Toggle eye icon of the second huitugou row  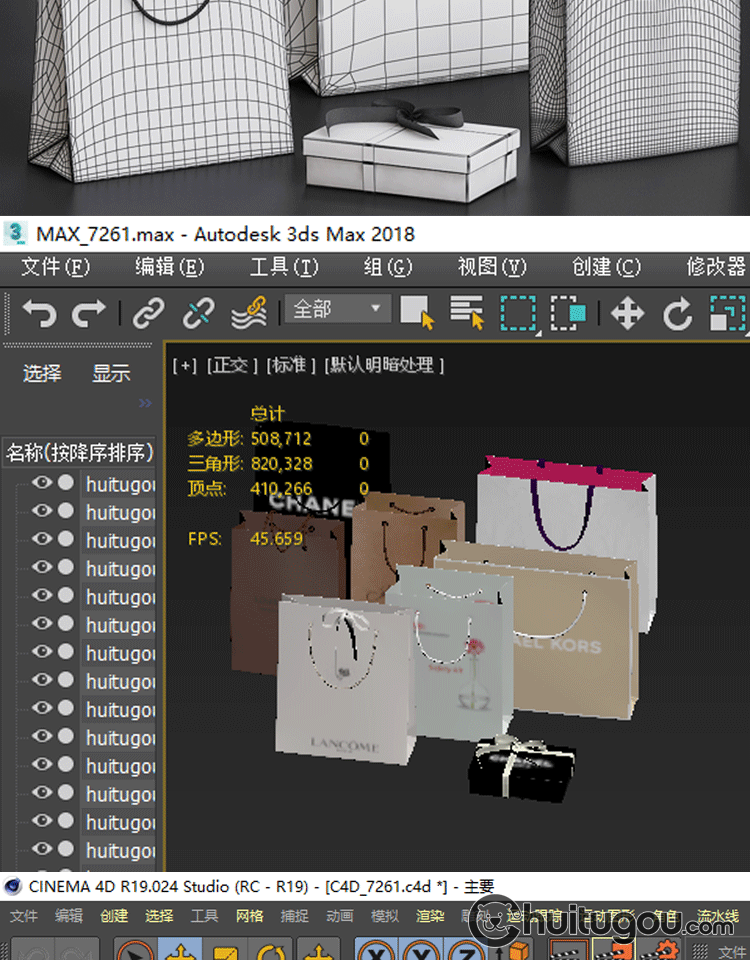[42, 511]
